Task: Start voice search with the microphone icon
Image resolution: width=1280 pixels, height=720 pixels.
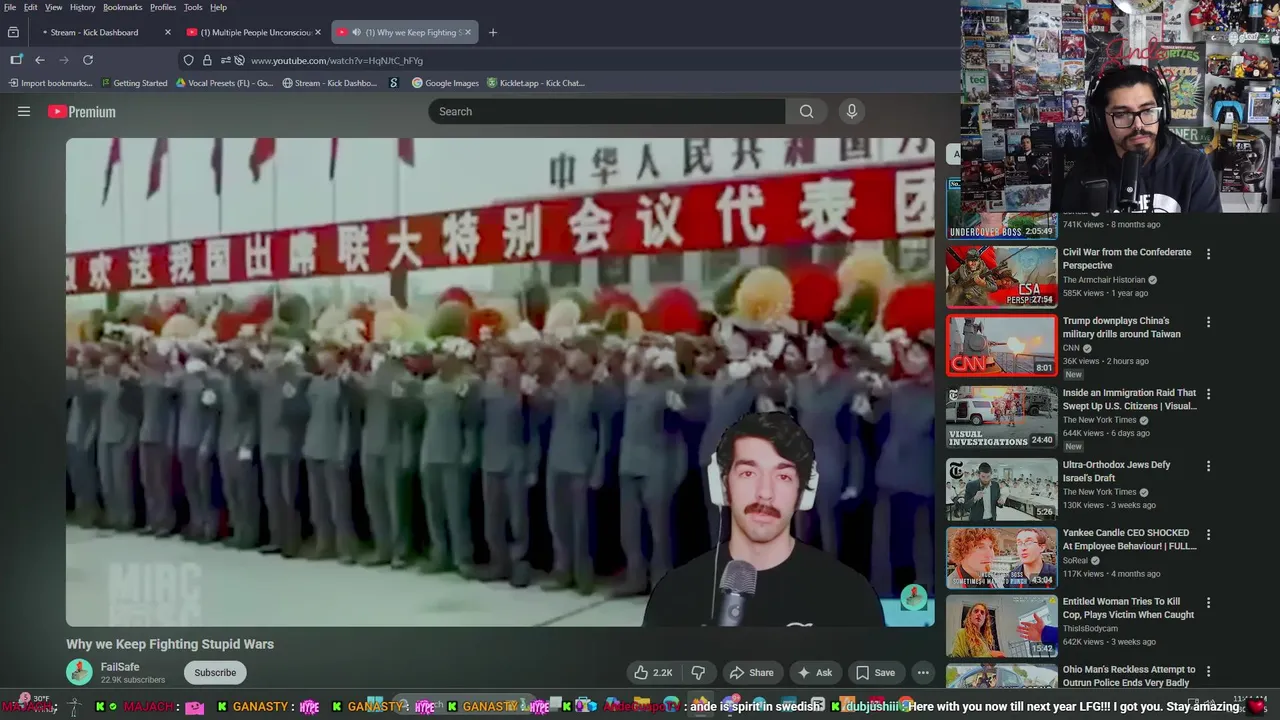Action: click(852, 112)
